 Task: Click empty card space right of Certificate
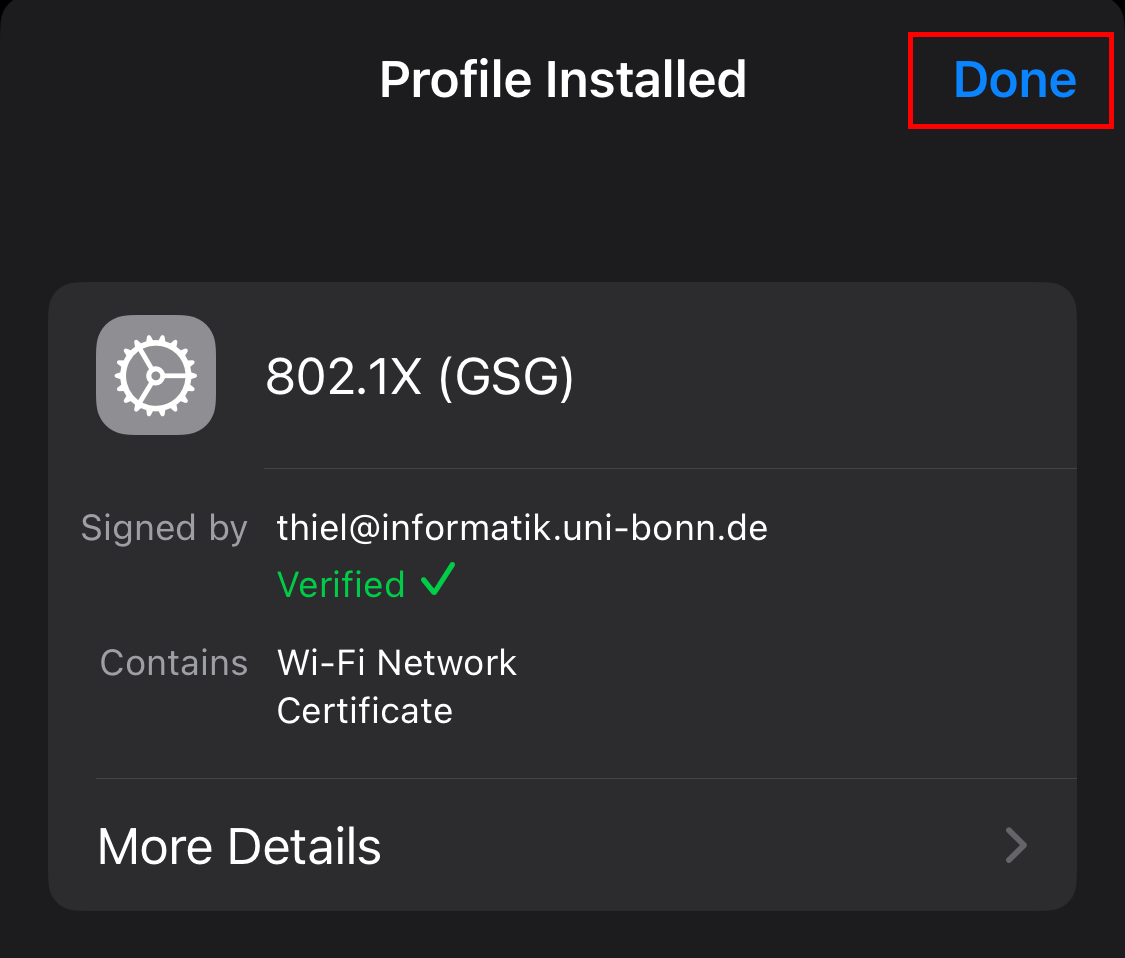pyautogui.click(x=760, y=711)
